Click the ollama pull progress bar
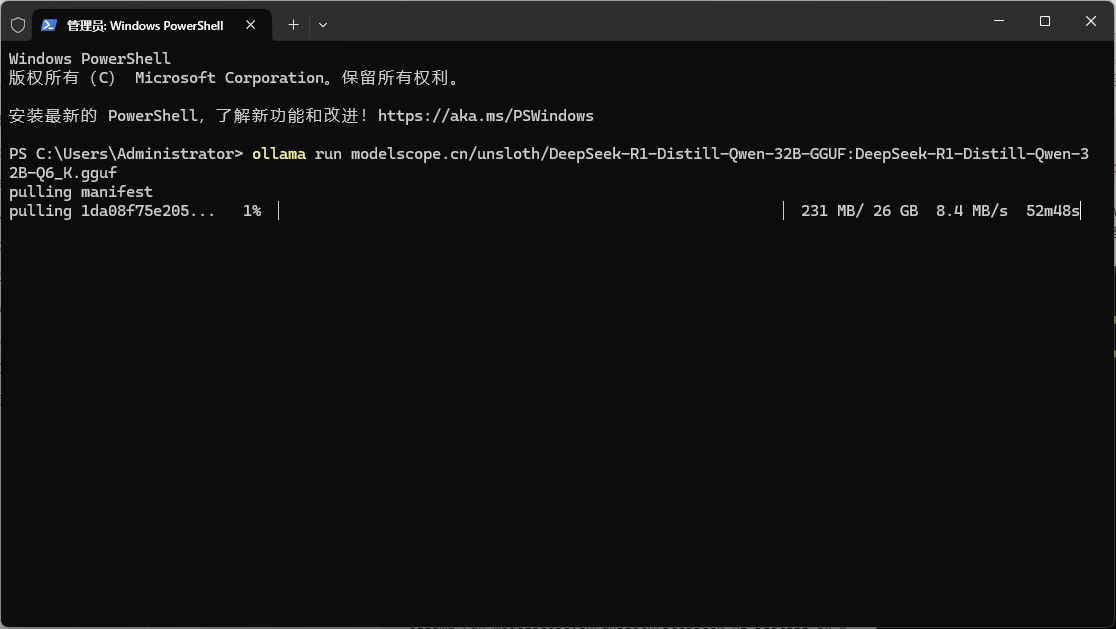1116x629 pixels. pos(530,211)
